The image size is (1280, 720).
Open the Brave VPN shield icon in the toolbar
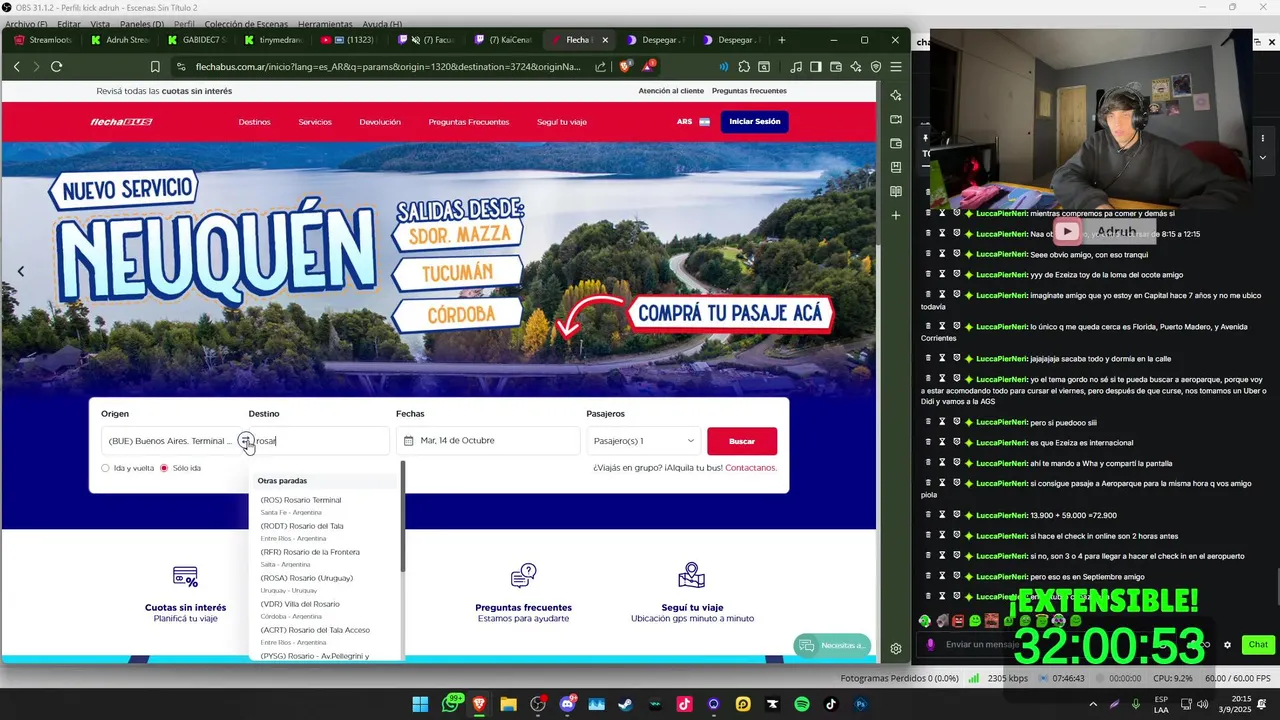tap(876, 67)
